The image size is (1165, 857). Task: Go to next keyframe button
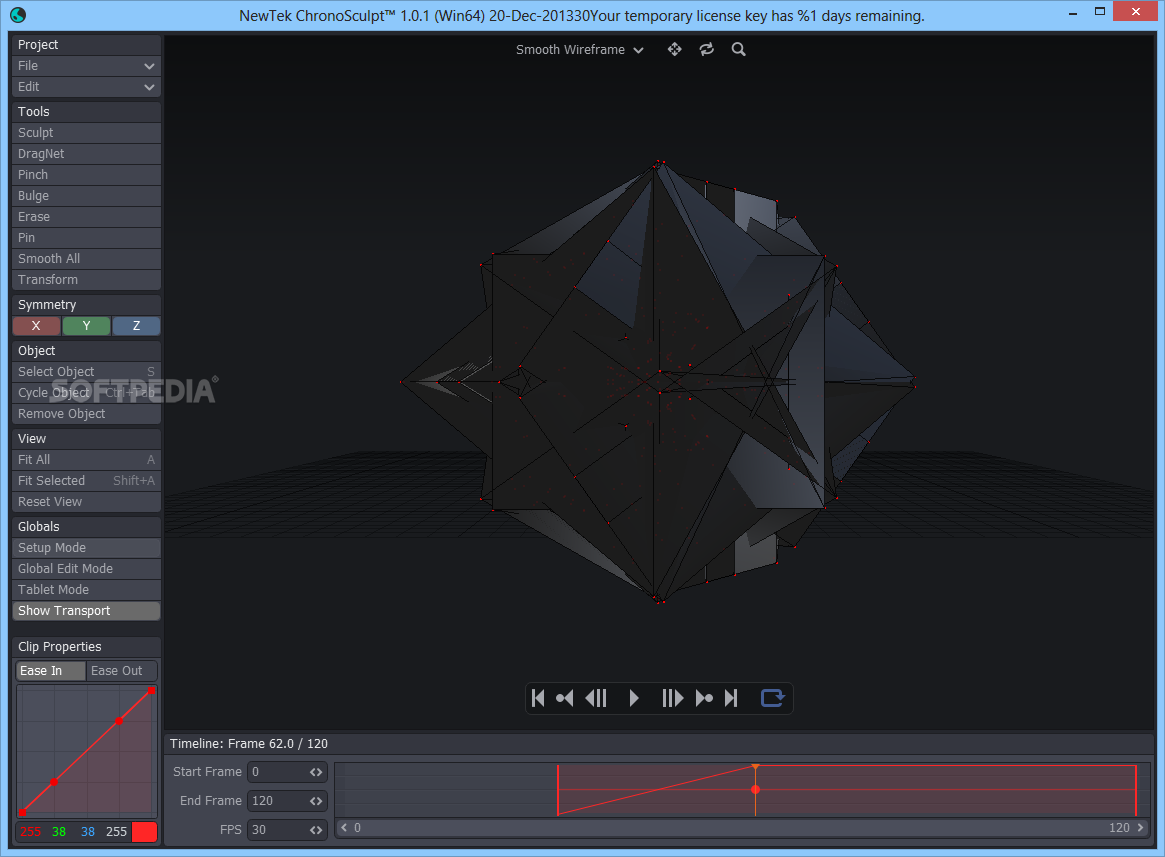point(704,698)
